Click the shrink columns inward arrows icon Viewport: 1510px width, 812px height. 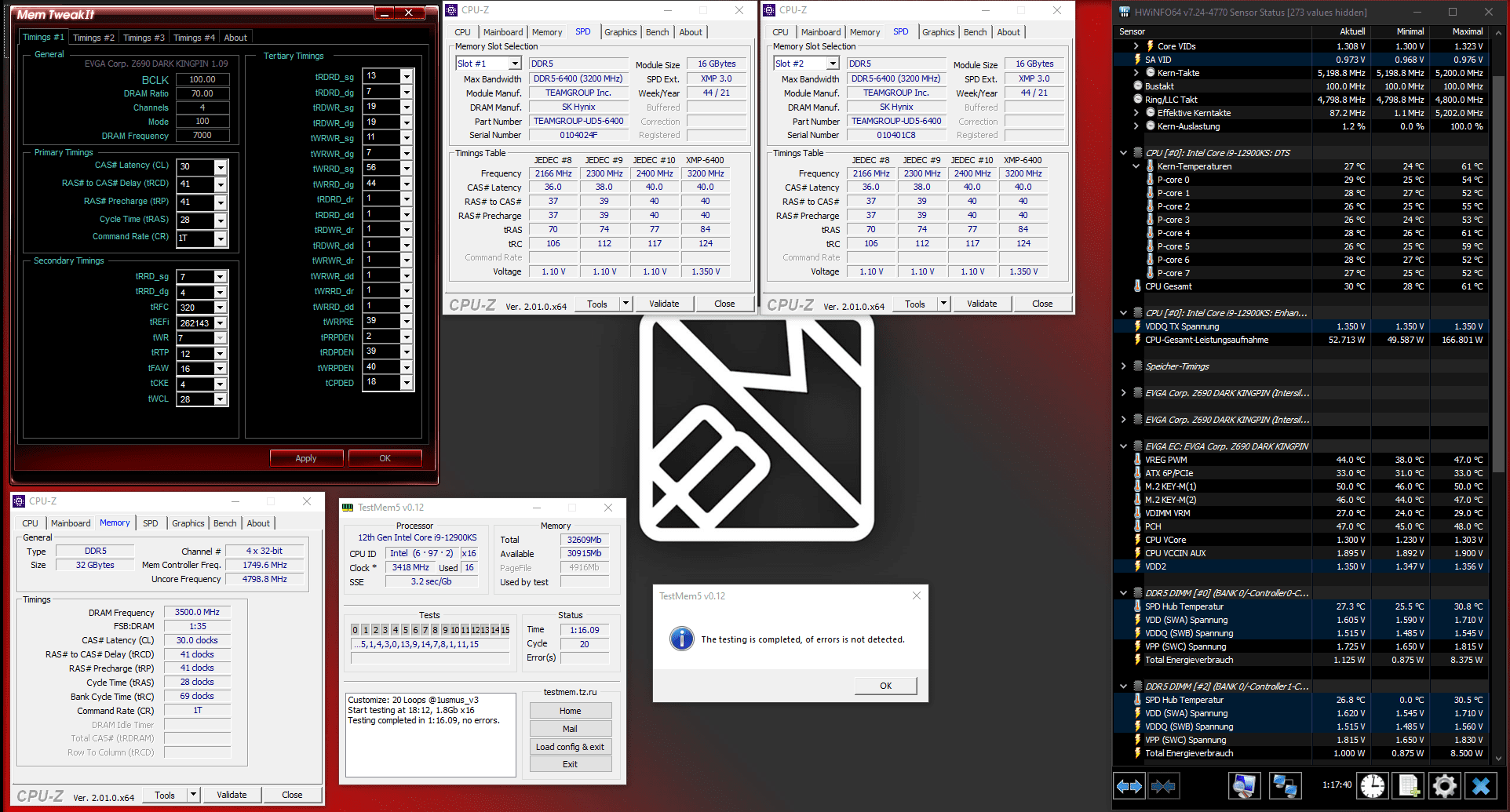click(x=1163, y=785)
